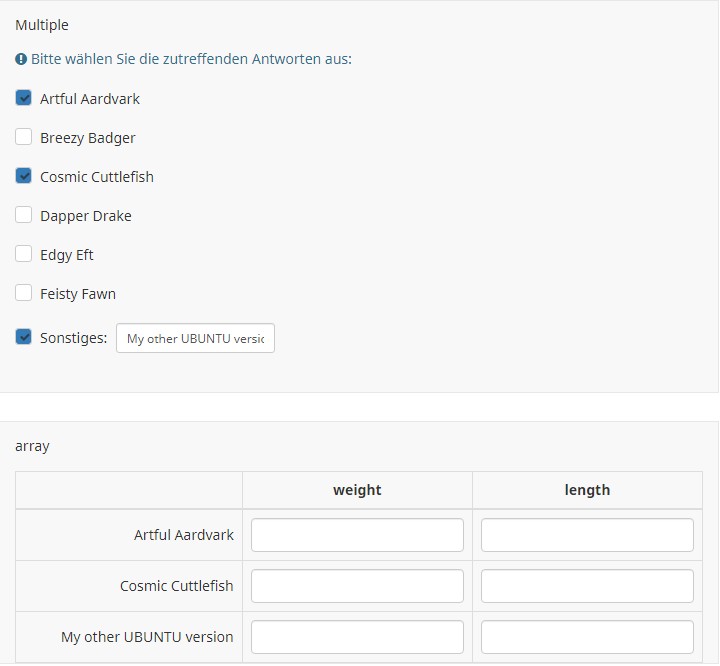The width and height of the screenshot is (720, 666).
Task: Click Cosmic Cuttlefish length field
Action: tap(587, 586)
